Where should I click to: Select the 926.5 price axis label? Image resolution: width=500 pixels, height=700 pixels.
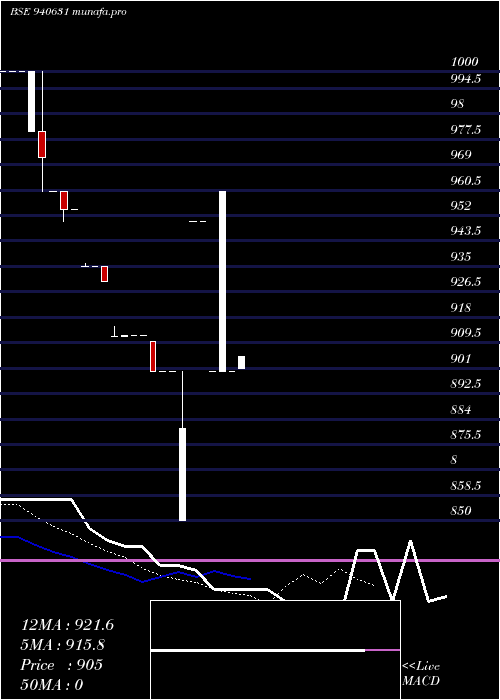(x=466, y=282)
